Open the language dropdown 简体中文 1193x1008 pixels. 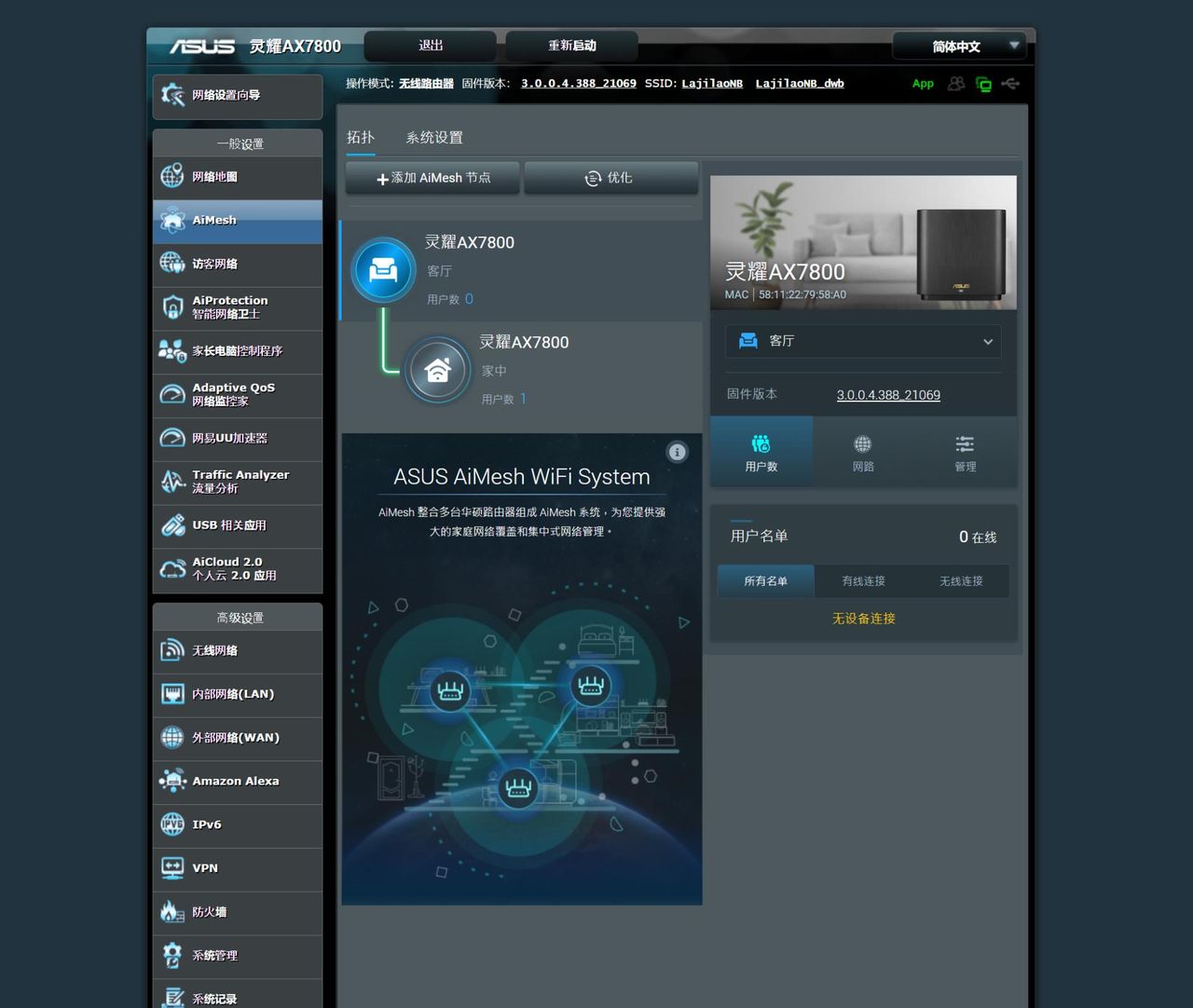tap(960, 47)
